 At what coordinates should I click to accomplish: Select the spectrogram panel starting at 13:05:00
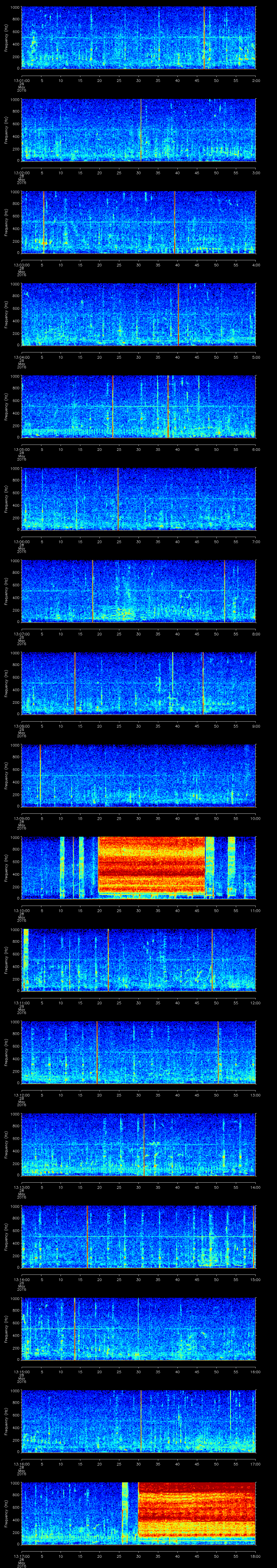click(139, 407)
